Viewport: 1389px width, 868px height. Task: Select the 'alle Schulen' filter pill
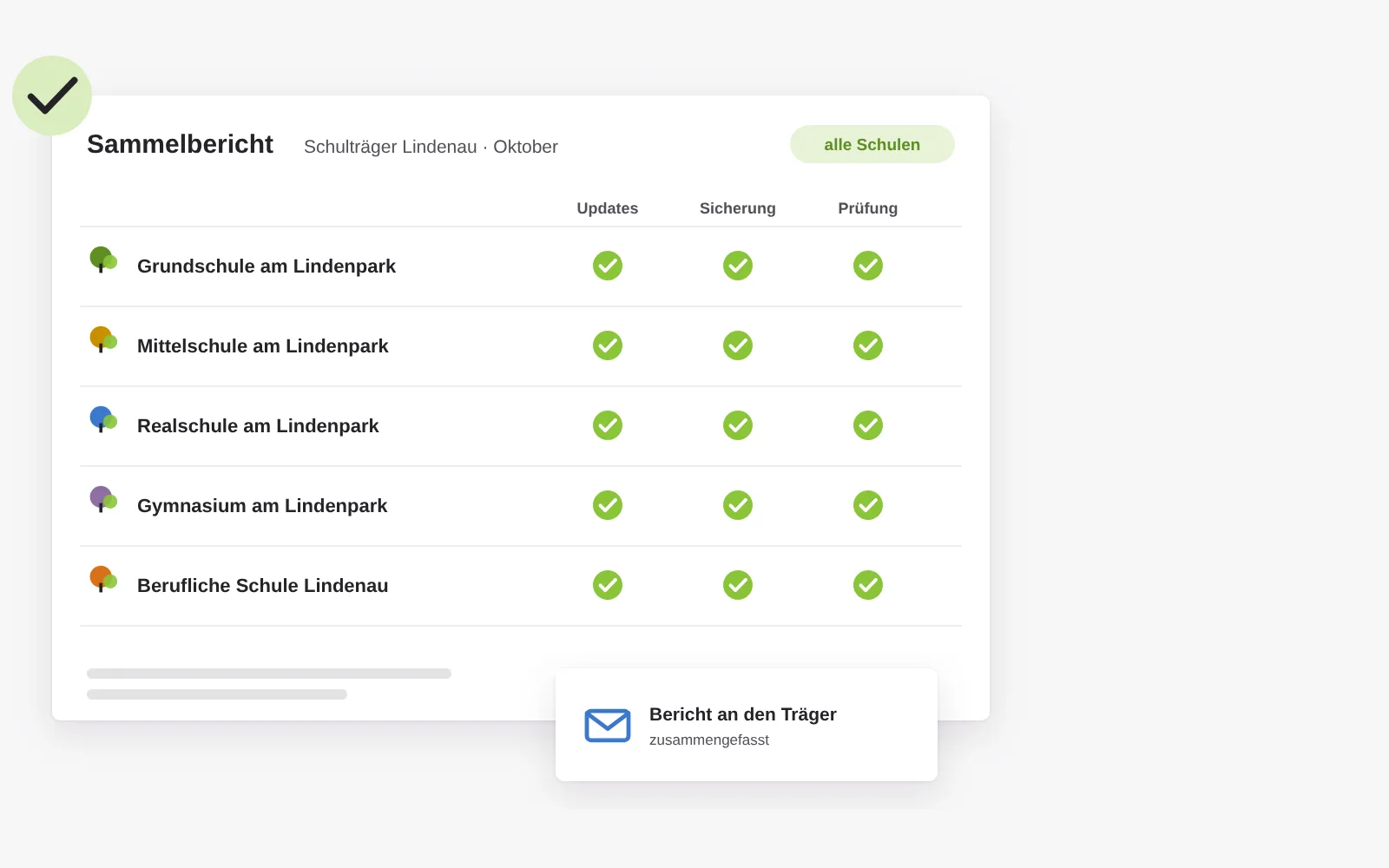872,144
